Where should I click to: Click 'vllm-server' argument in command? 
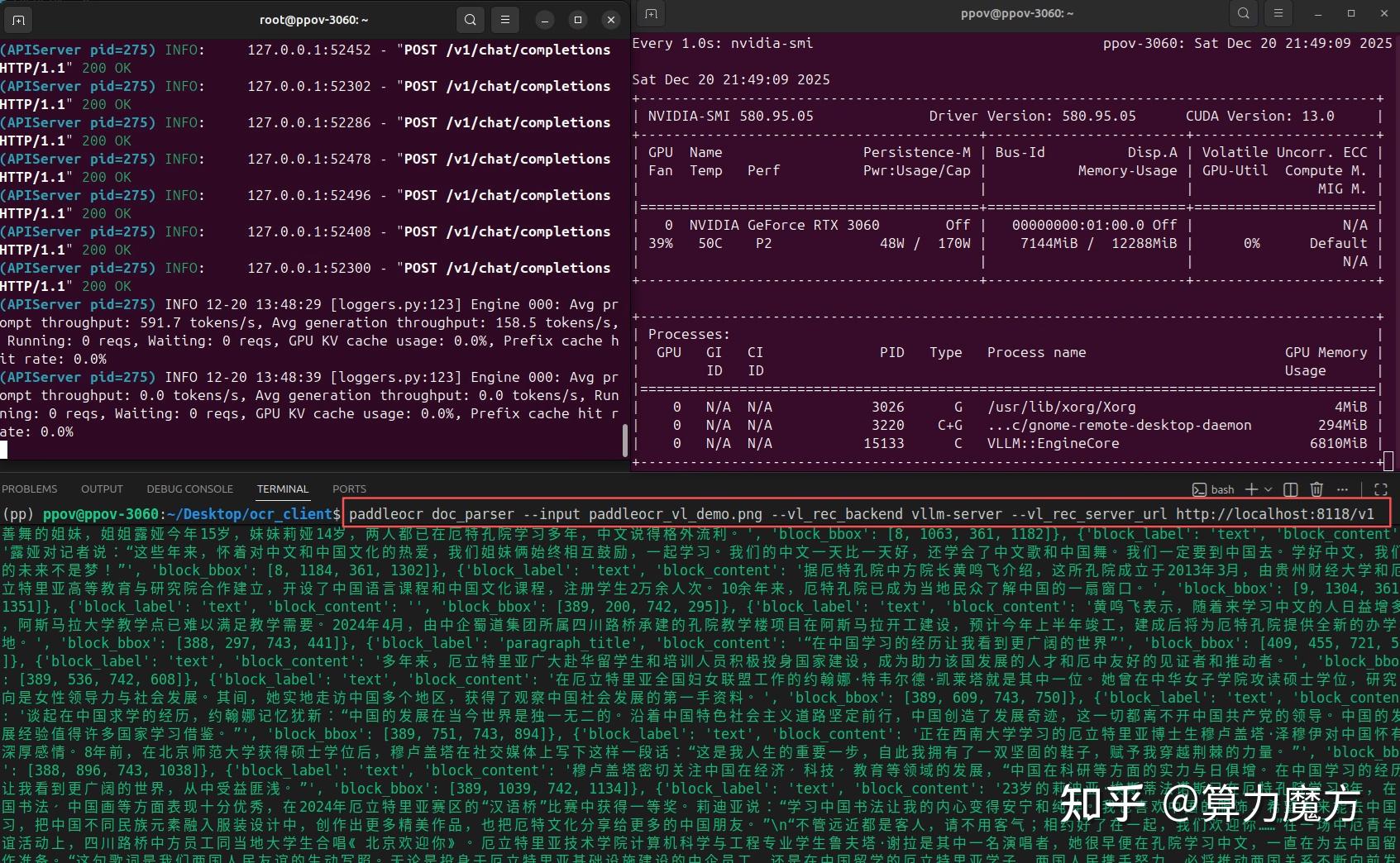coord(957,514)
